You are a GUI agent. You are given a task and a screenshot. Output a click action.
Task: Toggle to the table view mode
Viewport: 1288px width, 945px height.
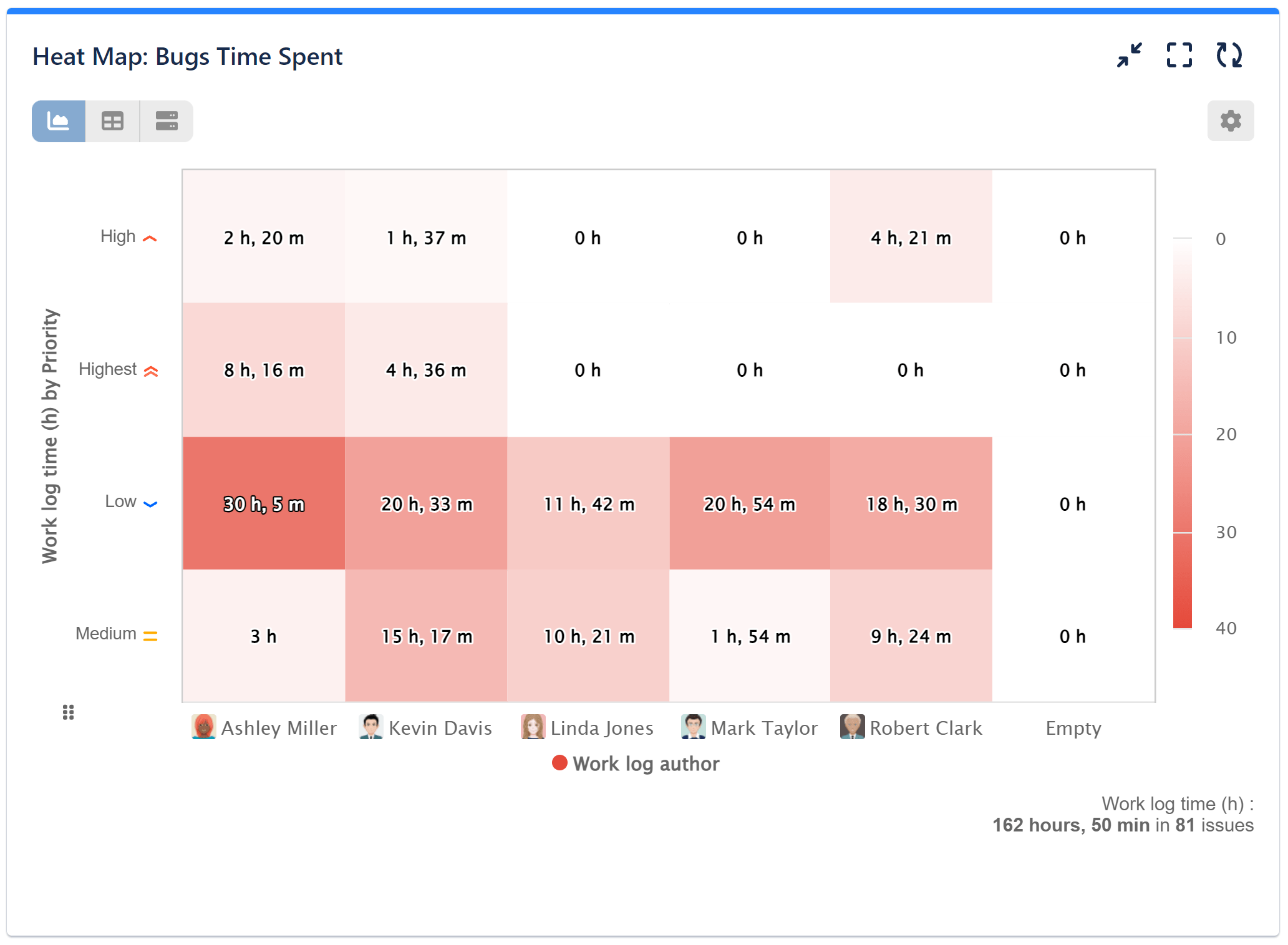[112, 120]
